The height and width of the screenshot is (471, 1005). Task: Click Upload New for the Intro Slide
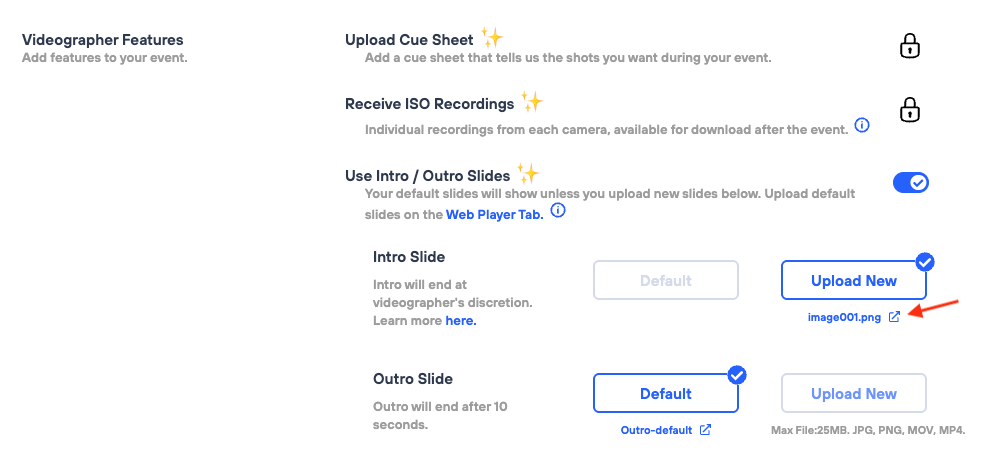(x=853, y=281)
